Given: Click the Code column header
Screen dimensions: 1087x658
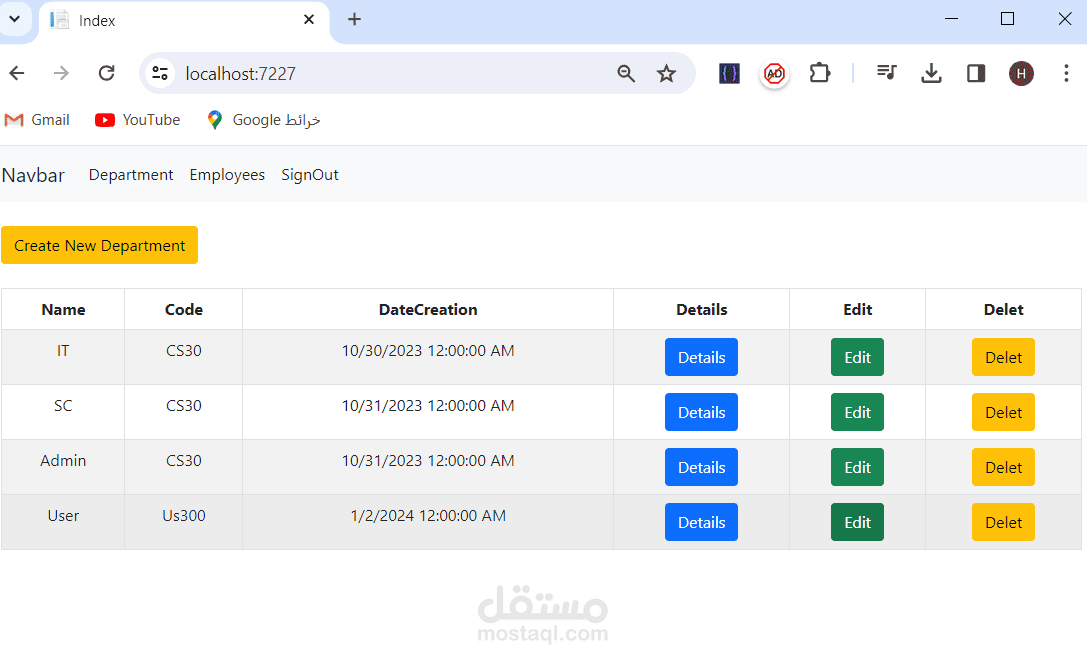Looking at the screenshot, I should coord(184,310).
